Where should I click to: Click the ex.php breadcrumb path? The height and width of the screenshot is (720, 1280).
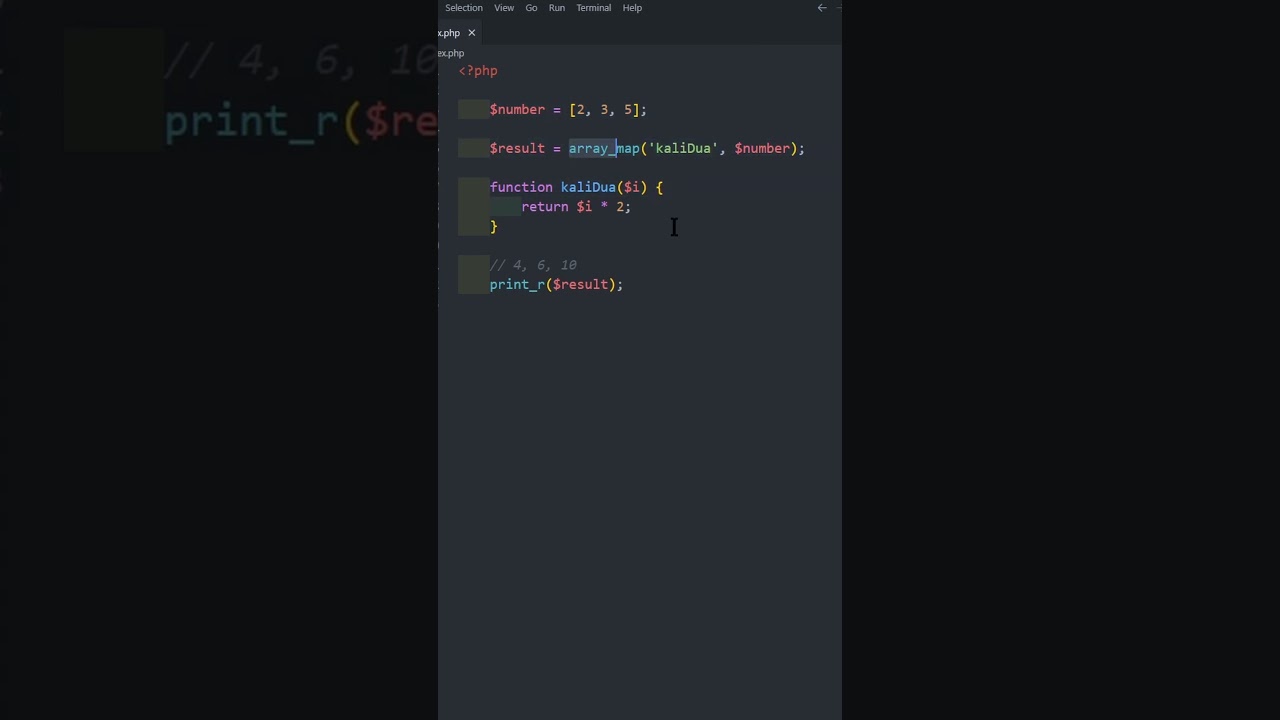(451, 53)
